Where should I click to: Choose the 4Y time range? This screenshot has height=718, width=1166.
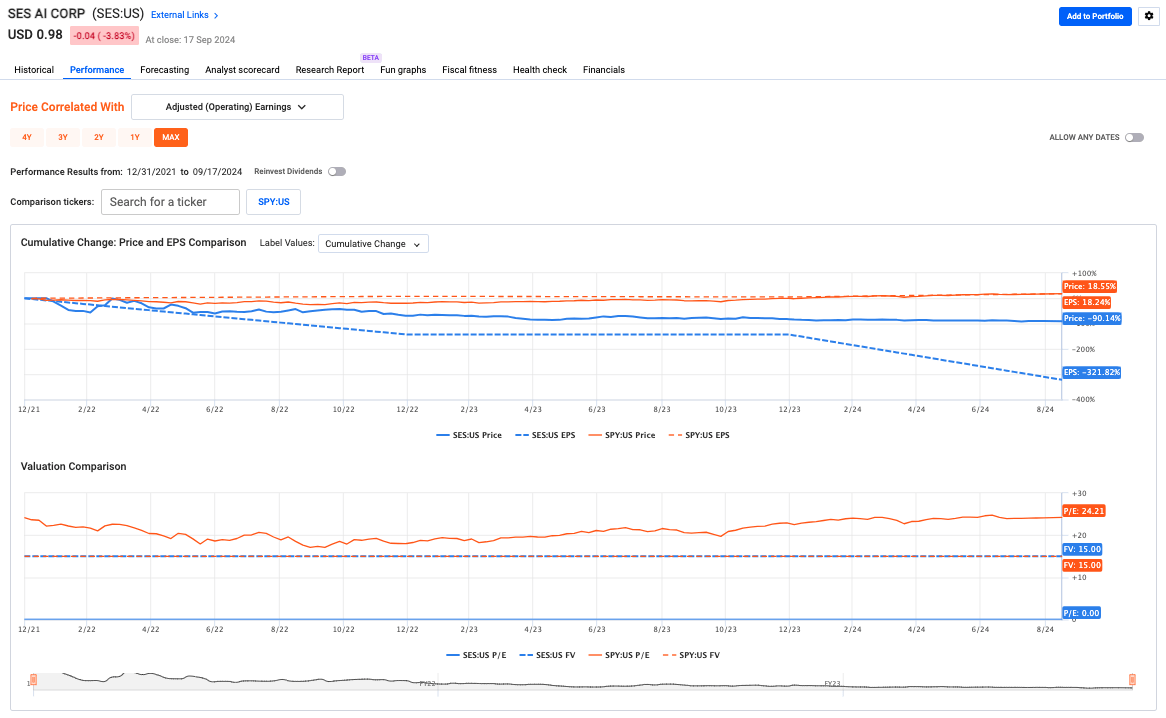(27, 138)
